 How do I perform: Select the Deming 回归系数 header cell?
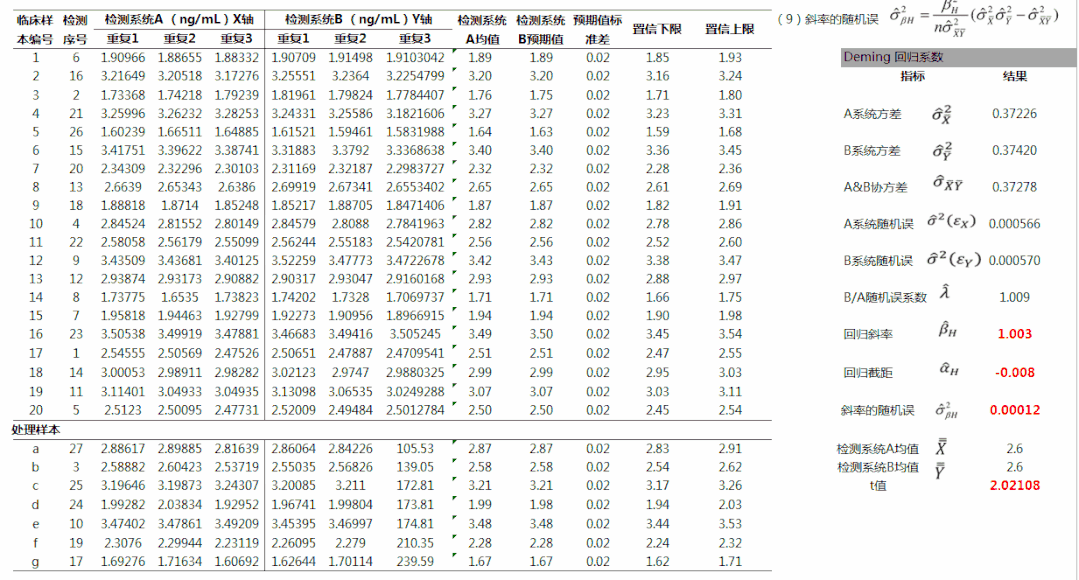(x=893, y=57)
